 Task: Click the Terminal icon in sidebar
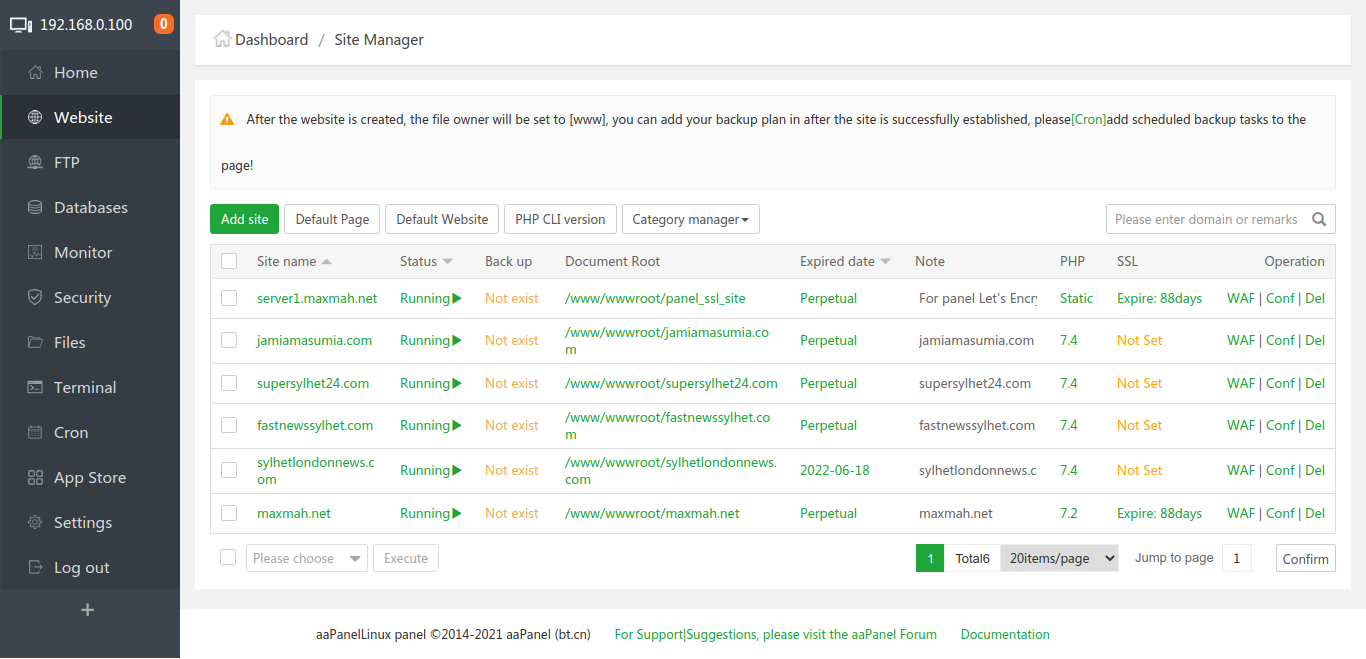point(35,387)
